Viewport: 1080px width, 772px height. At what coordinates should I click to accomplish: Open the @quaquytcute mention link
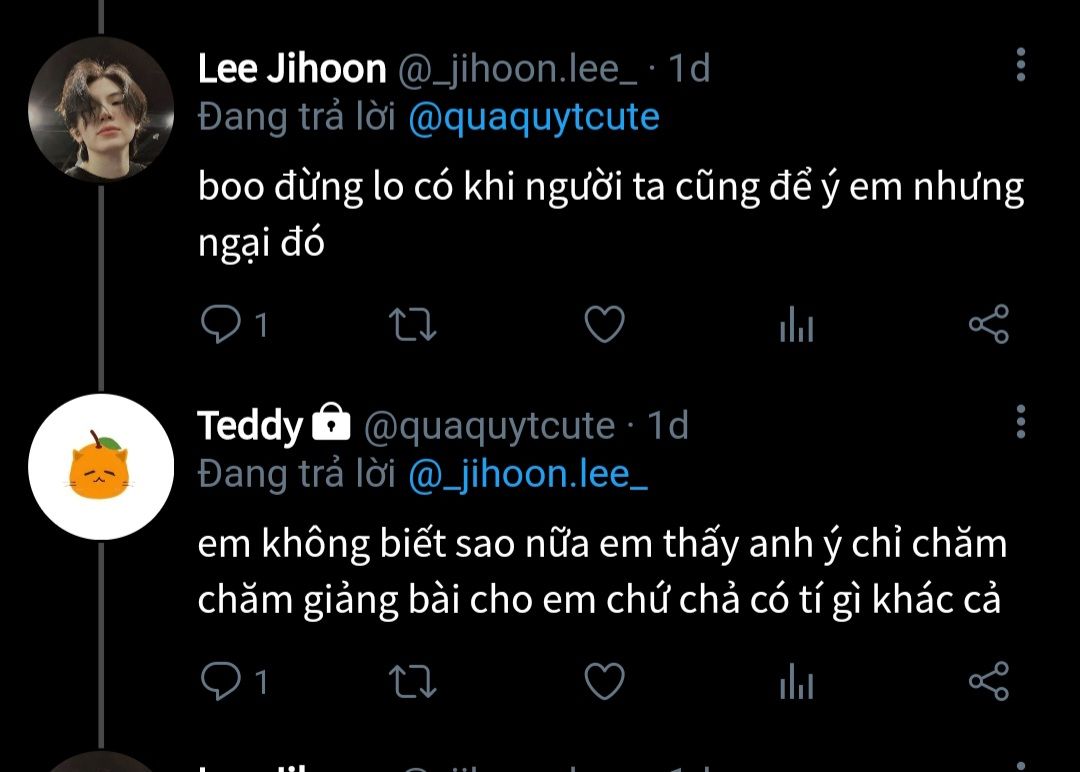(x=534, y=117)
